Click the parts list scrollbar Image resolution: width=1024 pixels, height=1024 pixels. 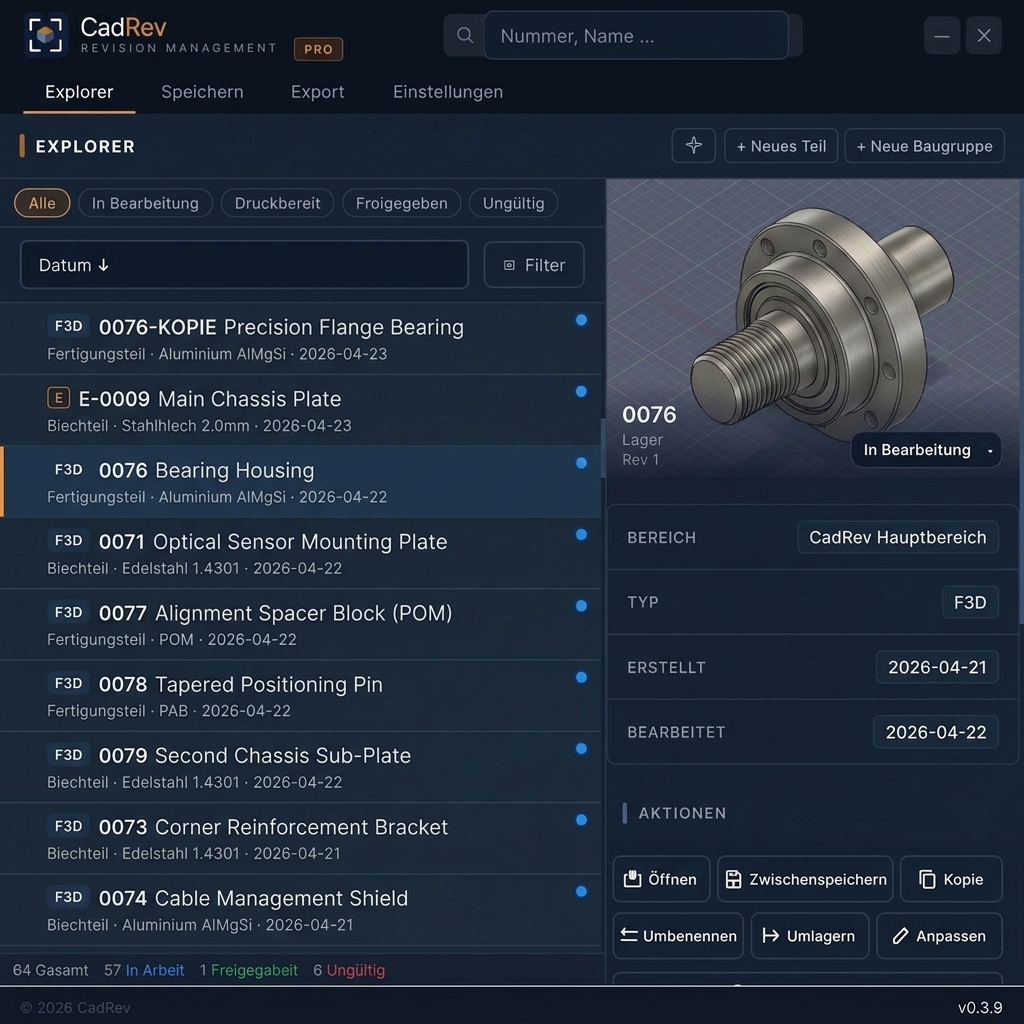click(x=603, y=448)
